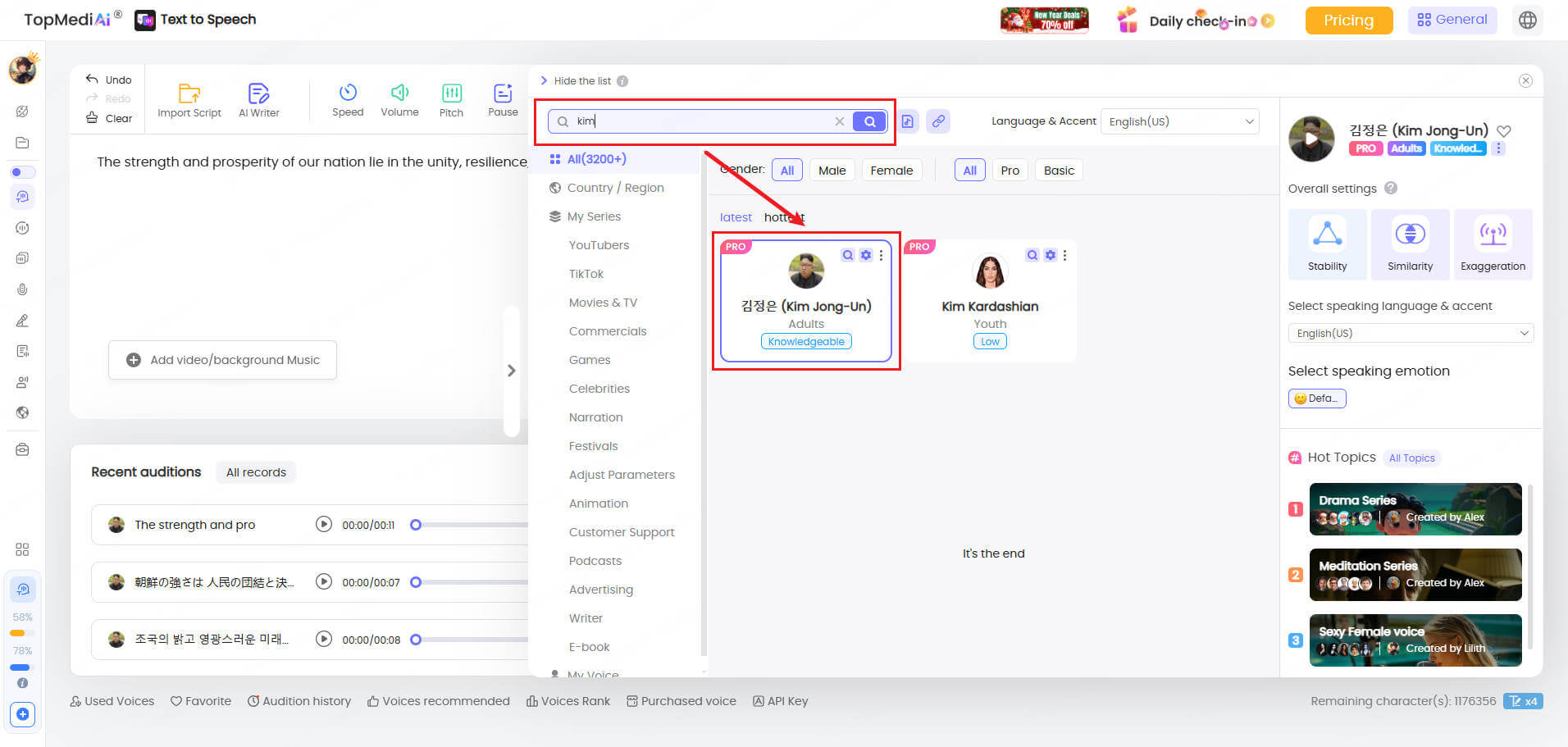Filter voices by Female
This screenshot has height=747, width=1568.
click(891, 171)
